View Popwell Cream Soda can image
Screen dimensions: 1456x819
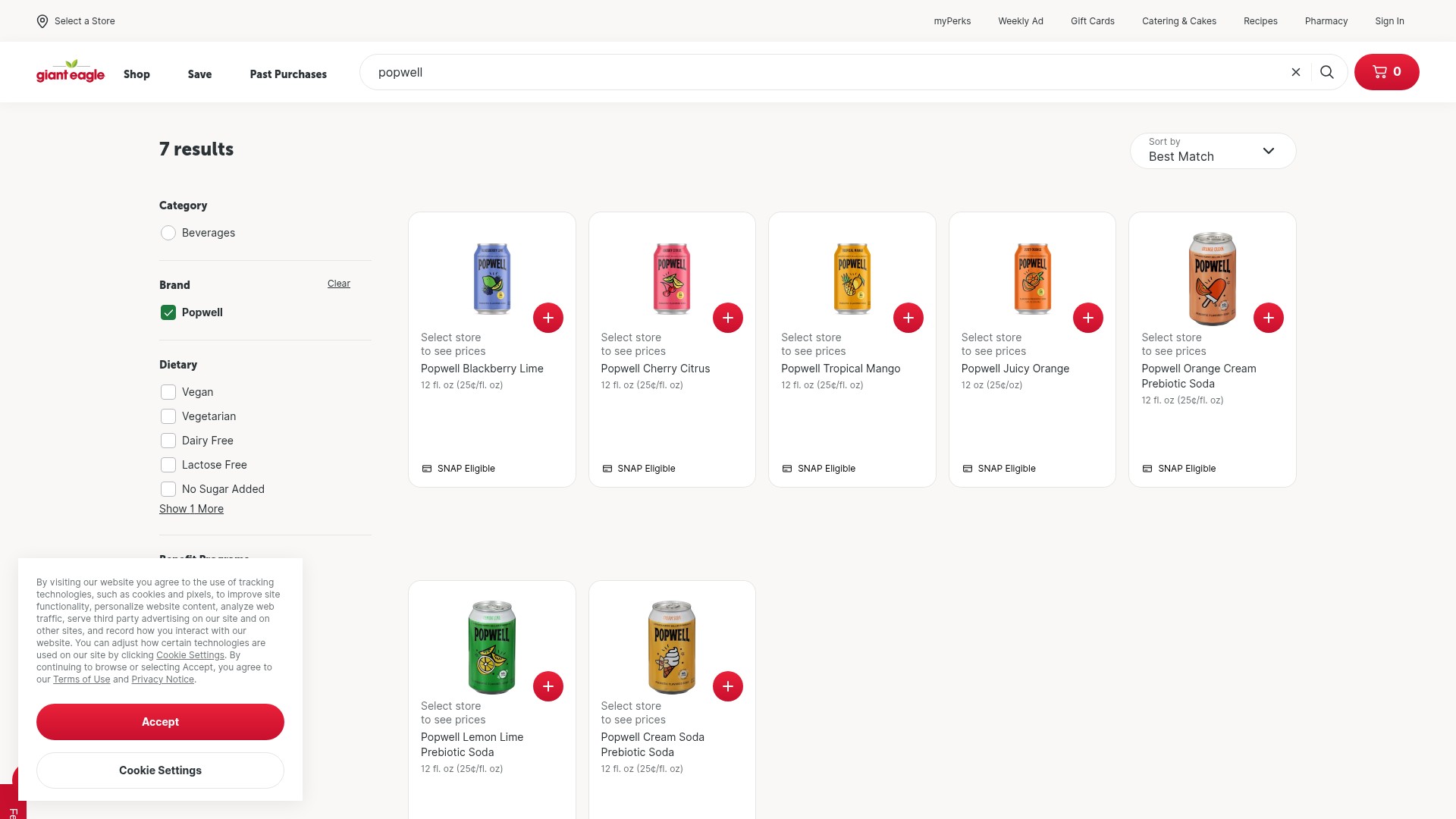tap(672, 647)
